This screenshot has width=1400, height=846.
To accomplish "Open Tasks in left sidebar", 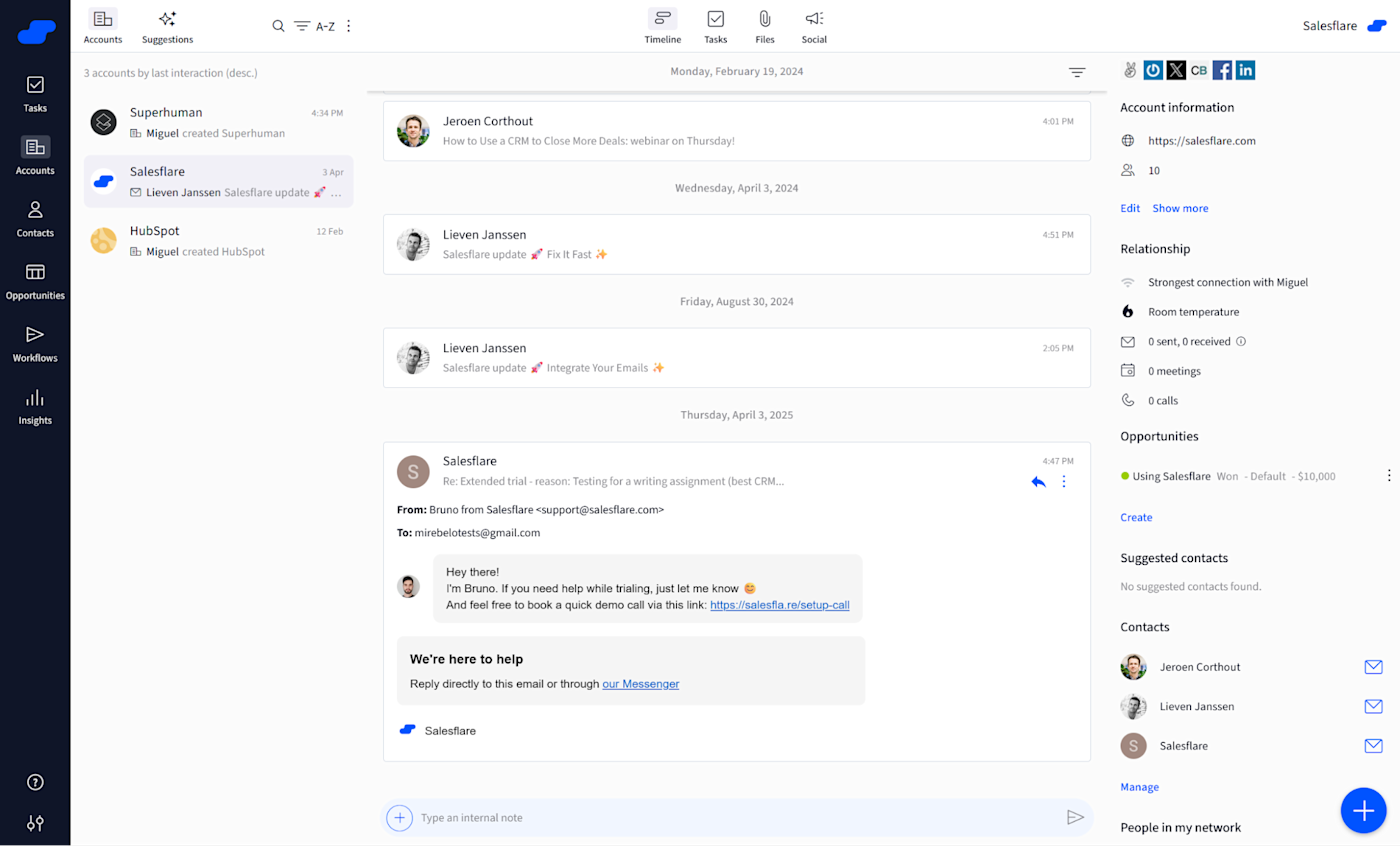I will pos(35,94).
